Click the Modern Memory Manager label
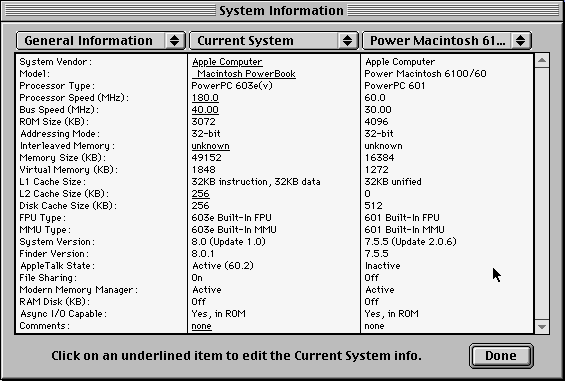The image size is (565, 381). [x=79, y=290]
